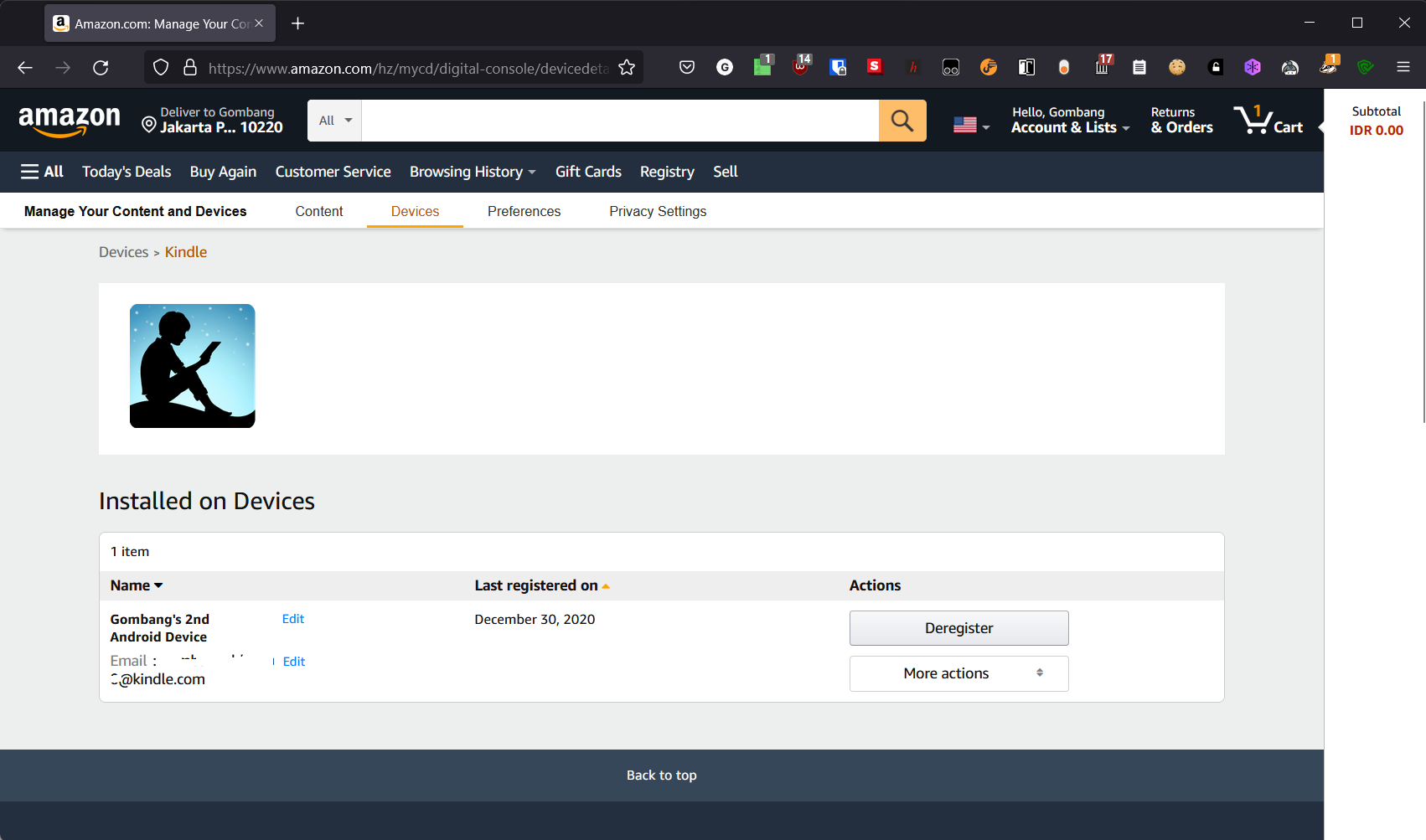This screenshot has height=840, width=1426.
Task: Click the notepad extension icon
Action: tap(1139, 68)
